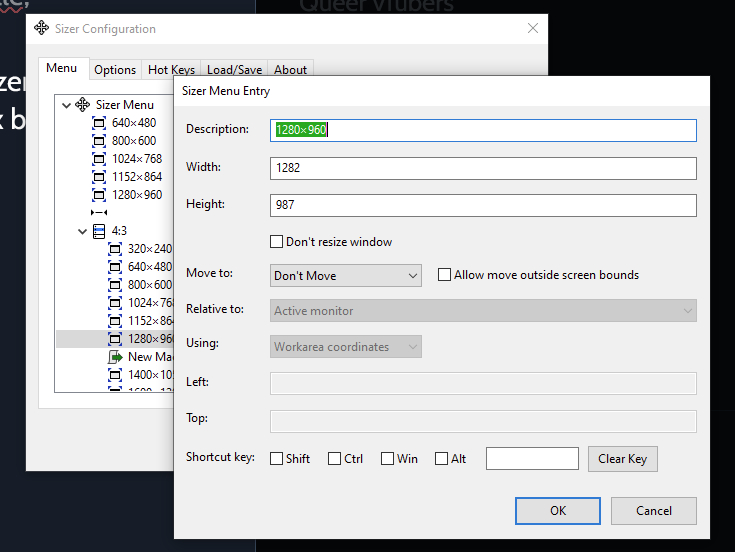Select the New Macro green arrow icon
This screenshot has width=735, height=552.
tap(115, 357)
